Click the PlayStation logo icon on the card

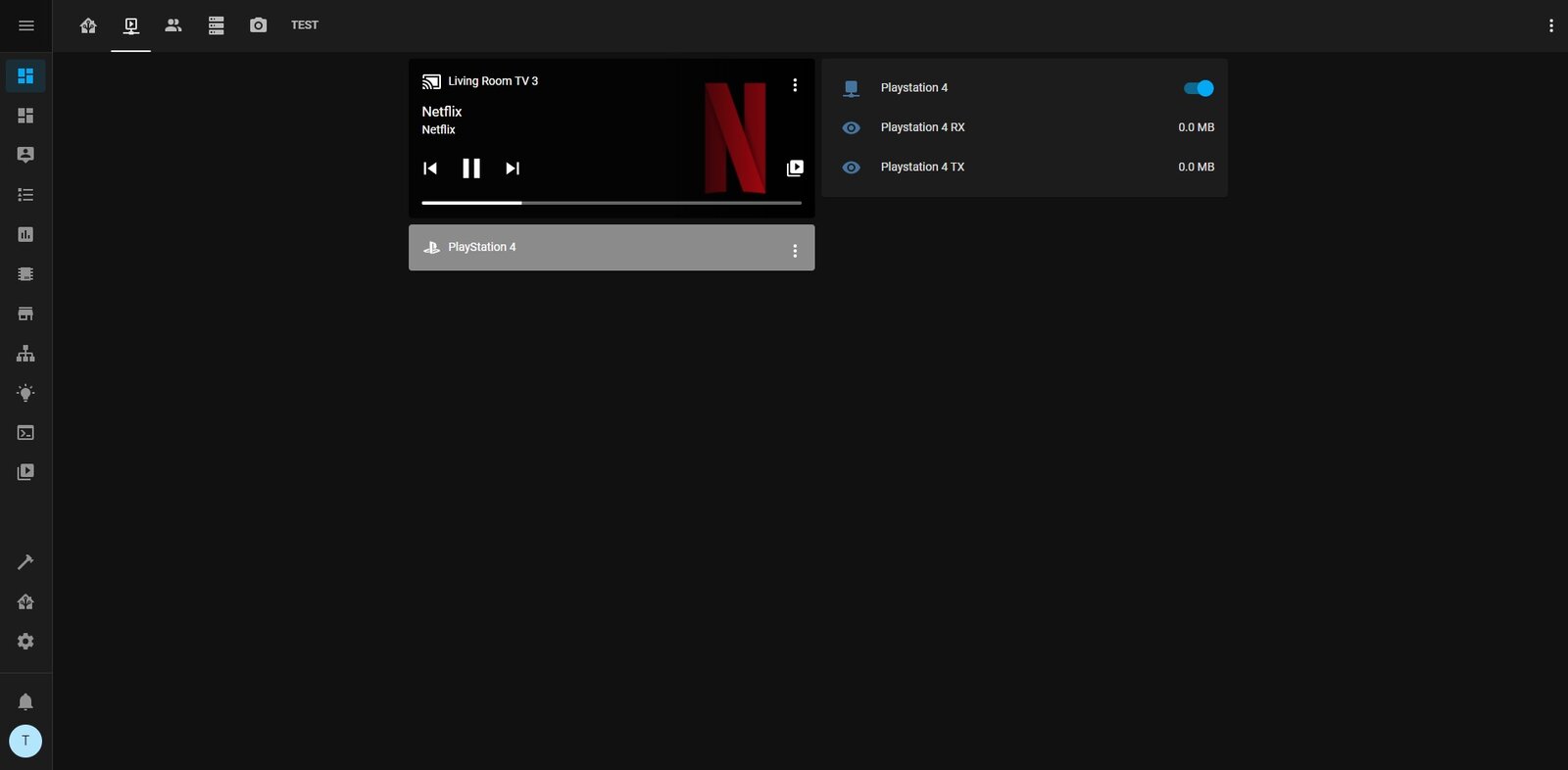431,248
